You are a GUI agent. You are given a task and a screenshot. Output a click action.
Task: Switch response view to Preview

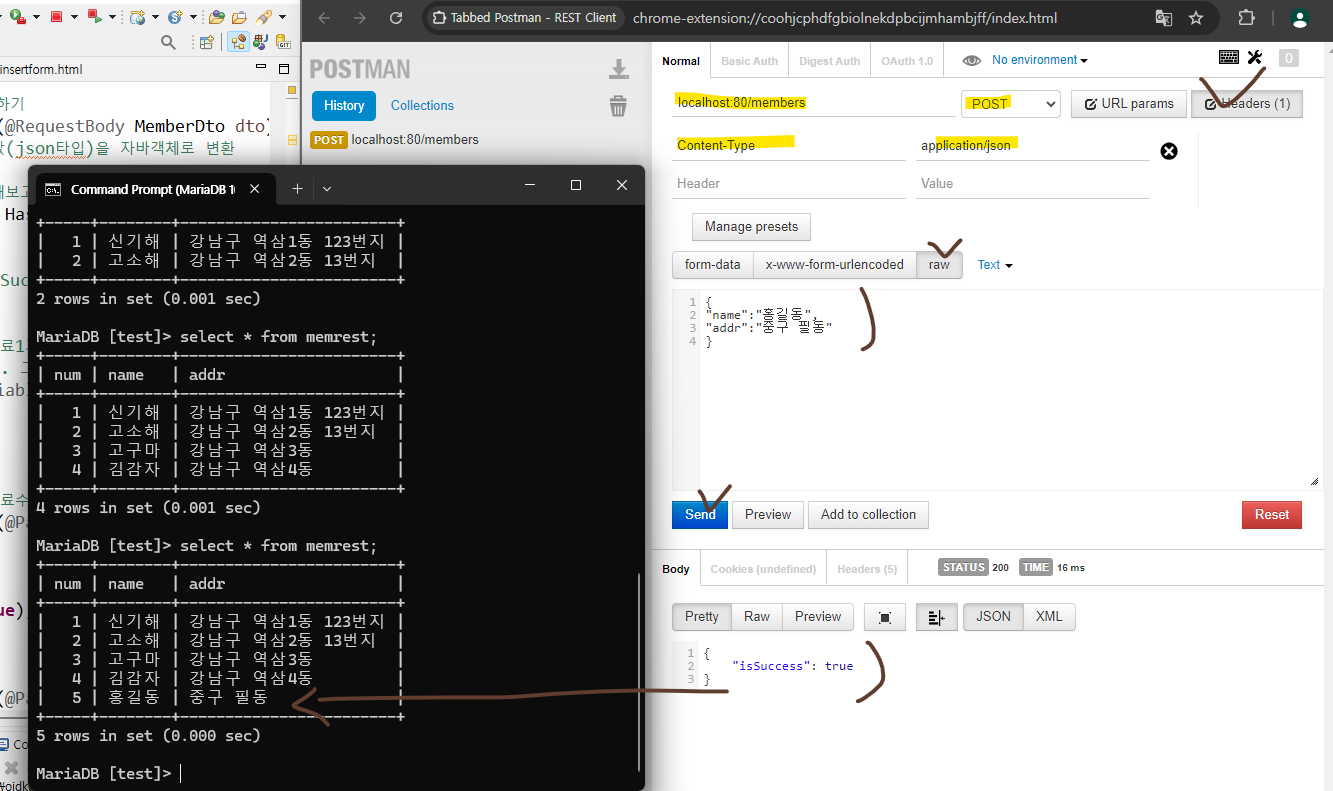pyautogui.click(x=818, y=617)
